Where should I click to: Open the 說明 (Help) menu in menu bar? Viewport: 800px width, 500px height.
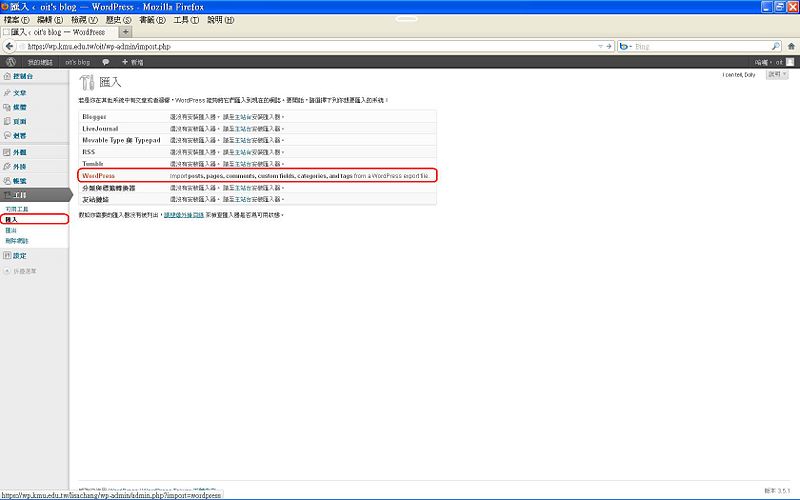tap(220, 20)
